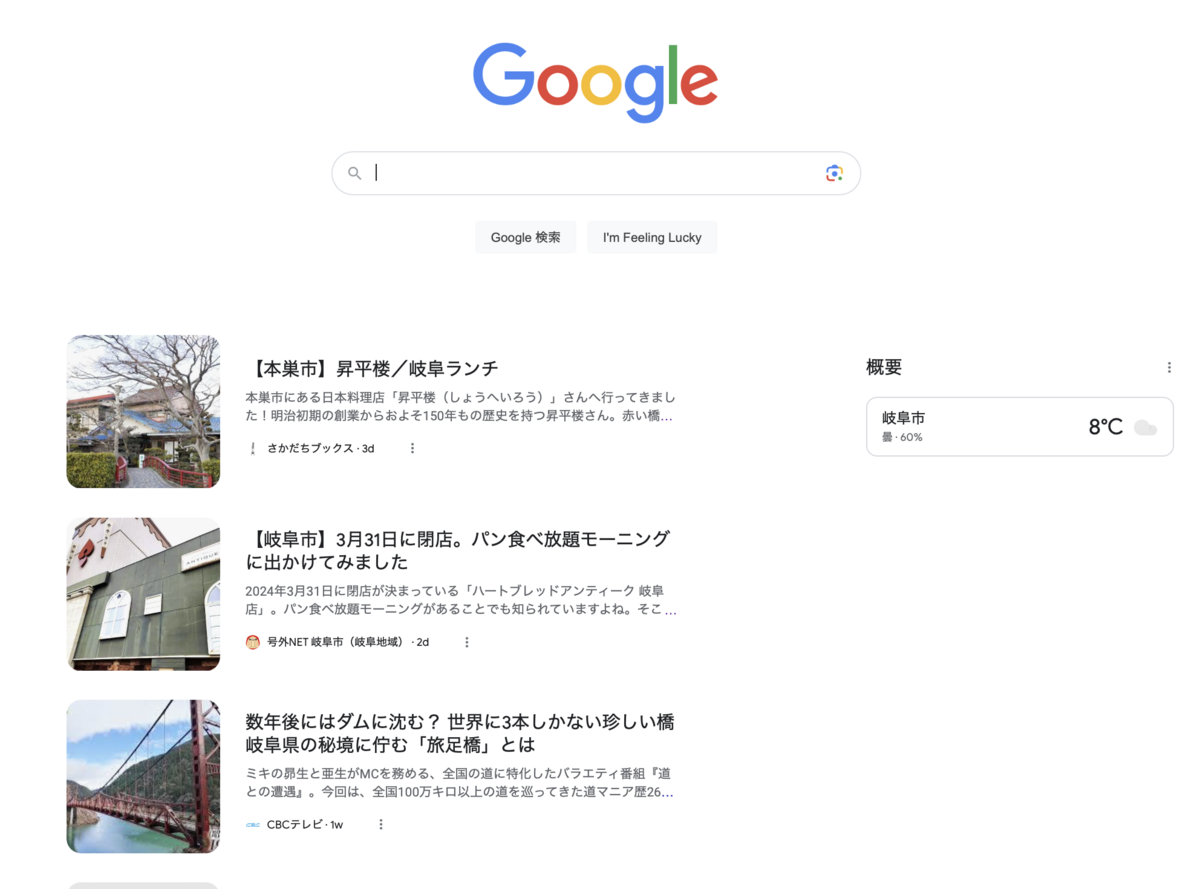Open the 旅足橋 bridge article headline

tap(460, 733)
